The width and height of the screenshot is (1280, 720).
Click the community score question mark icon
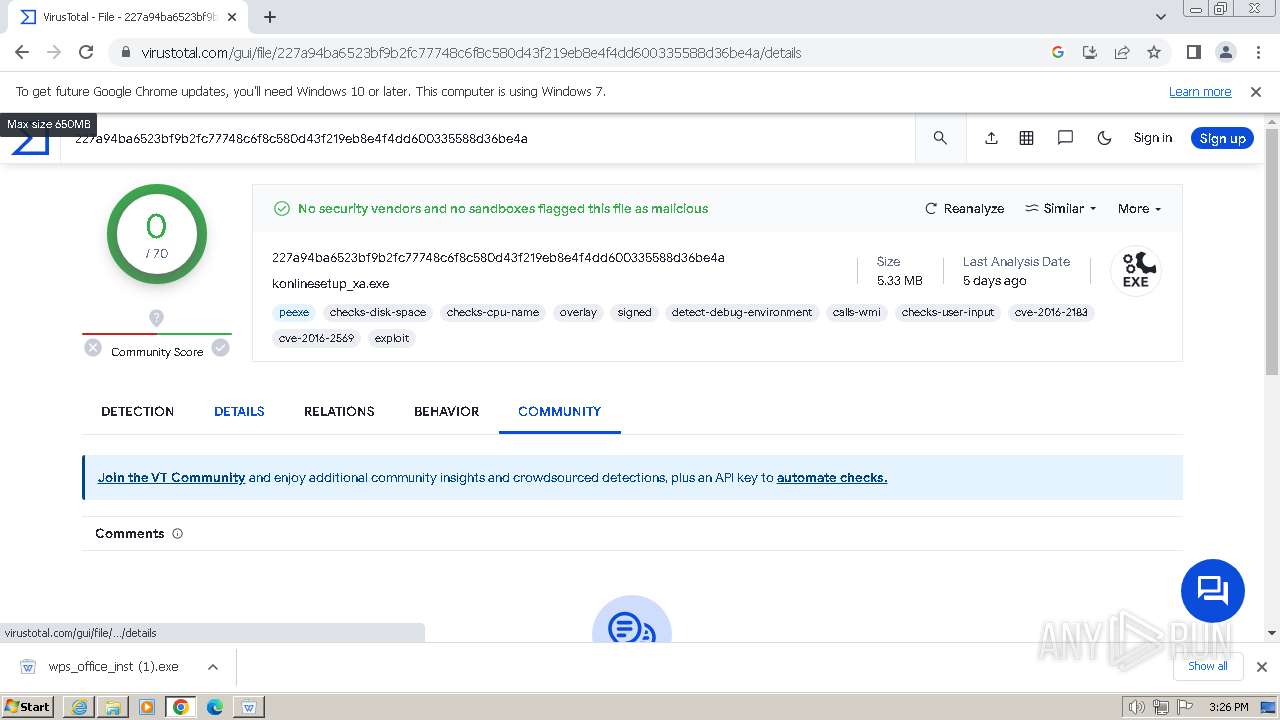pos(156,318)
